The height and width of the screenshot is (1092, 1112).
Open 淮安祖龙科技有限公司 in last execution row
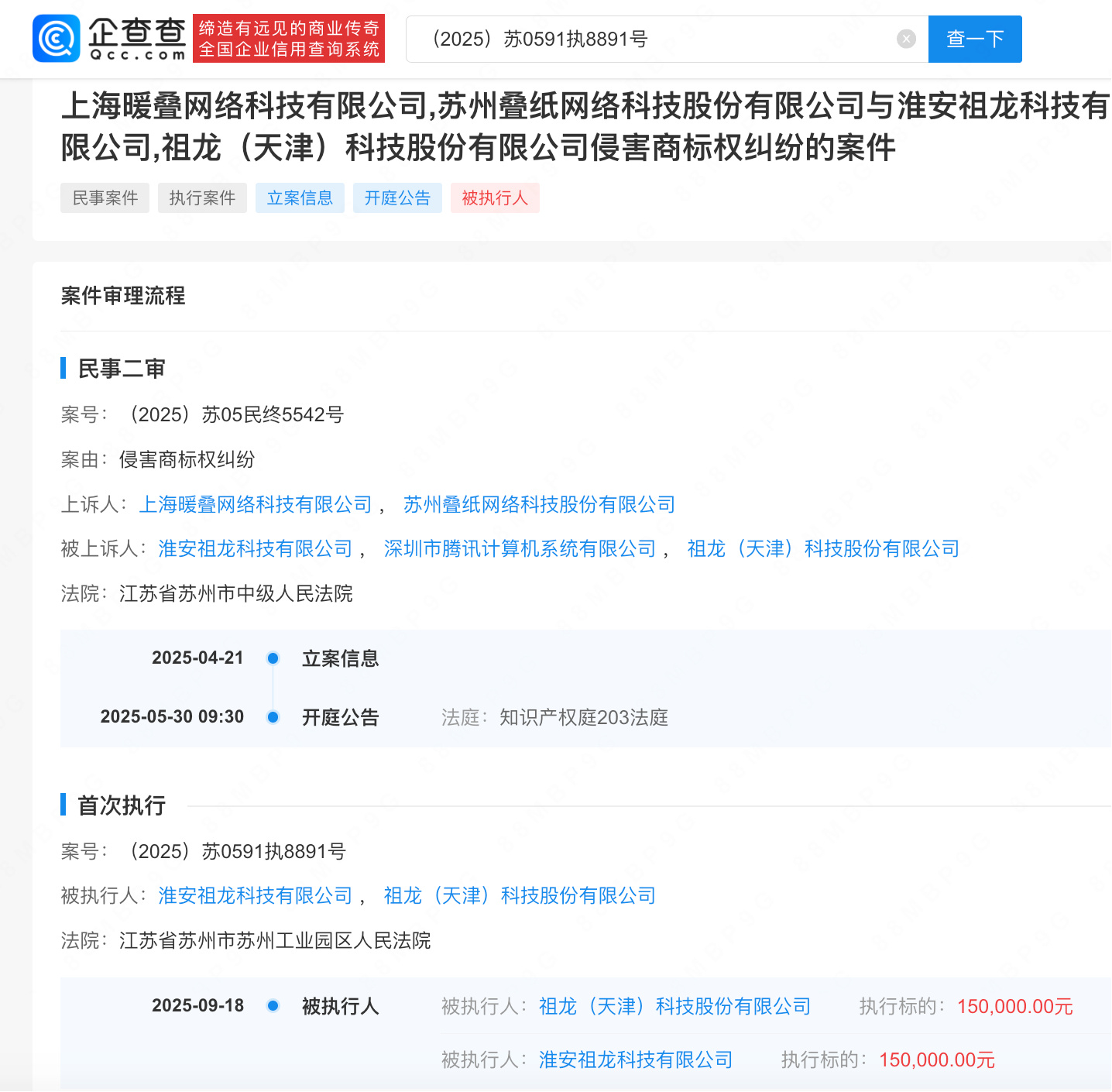coord(636,1060)
